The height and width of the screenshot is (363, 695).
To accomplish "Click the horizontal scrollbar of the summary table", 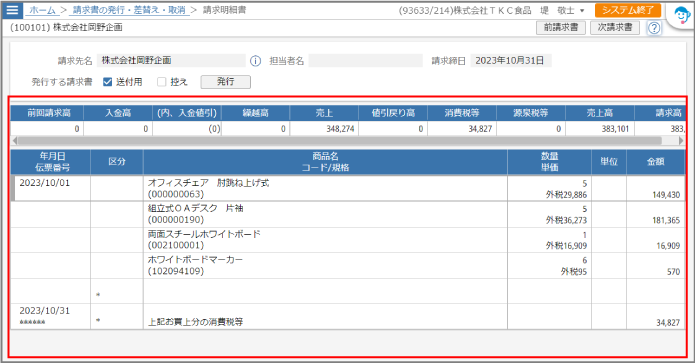I will [x=340, y=141].
